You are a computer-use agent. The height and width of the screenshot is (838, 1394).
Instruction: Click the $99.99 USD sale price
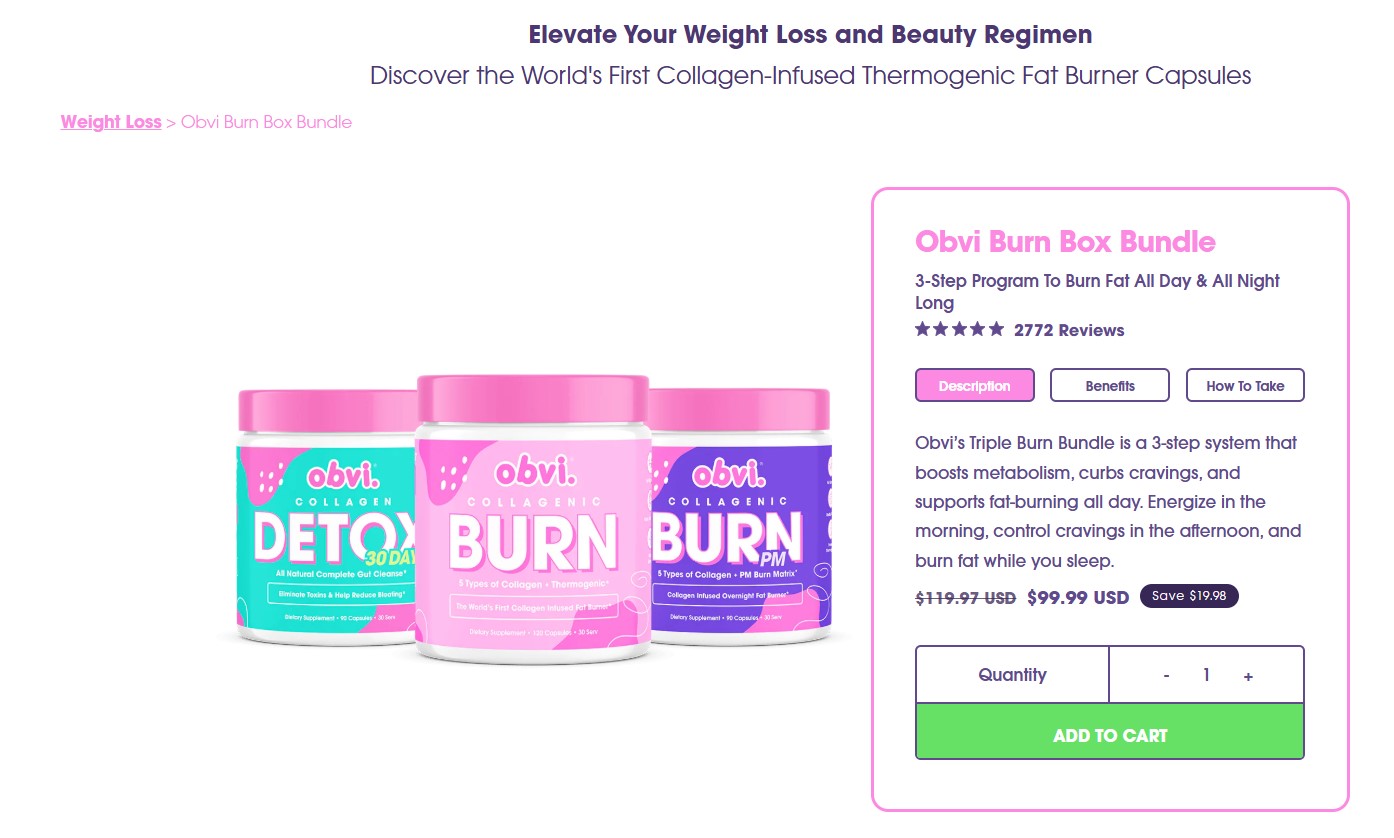pyautogui.click(x=1078, y=597)
